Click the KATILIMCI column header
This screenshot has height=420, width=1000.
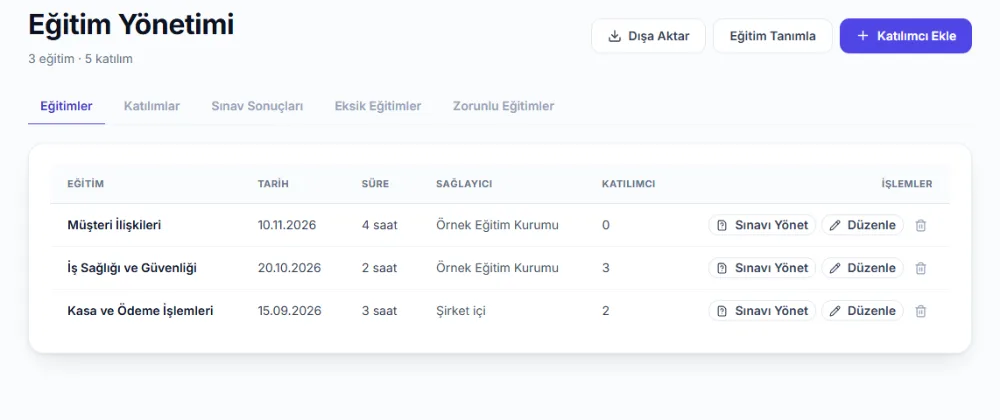tap(628, 184)
